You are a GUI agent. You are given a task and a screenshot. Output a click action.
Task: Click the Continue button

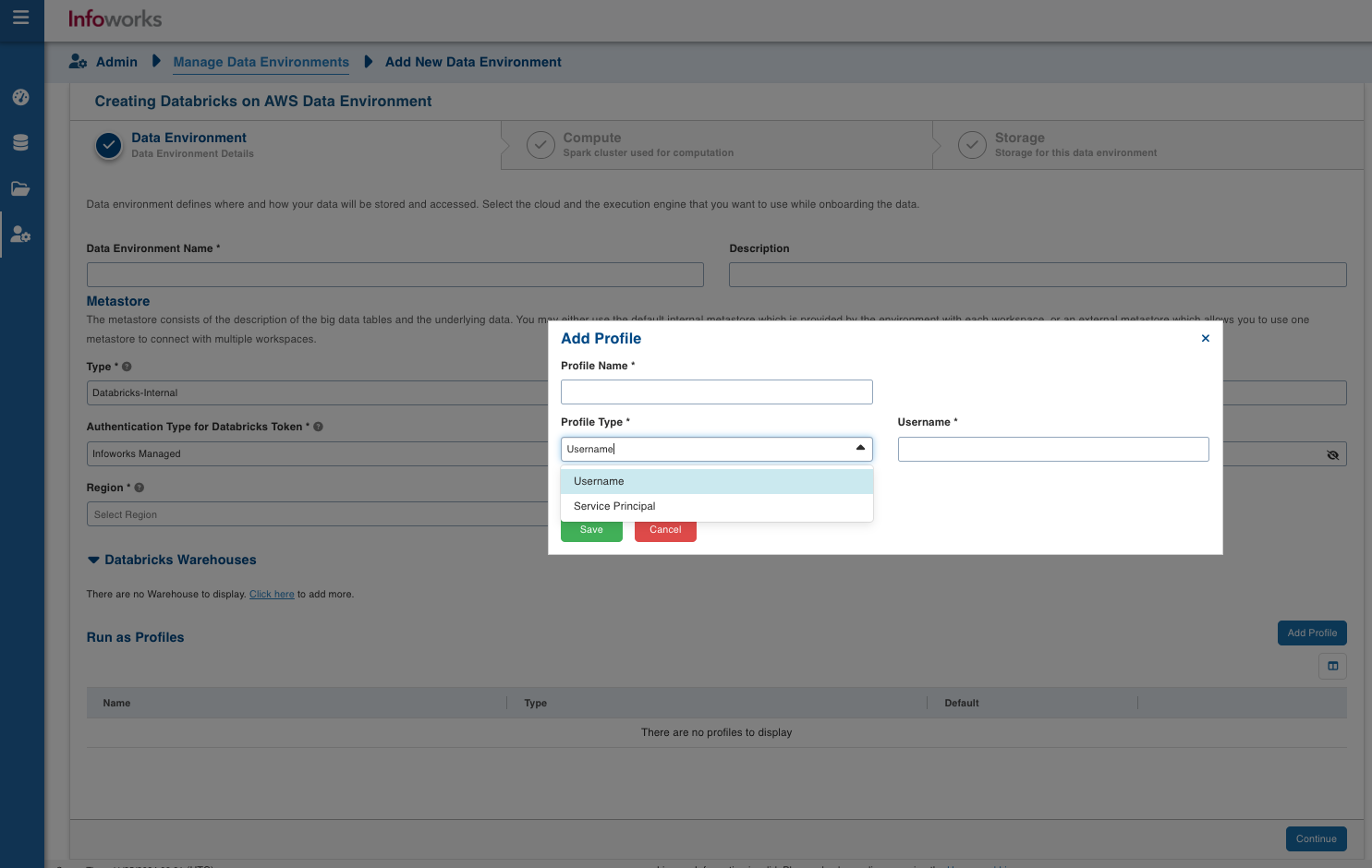(x=1316, y=838)
